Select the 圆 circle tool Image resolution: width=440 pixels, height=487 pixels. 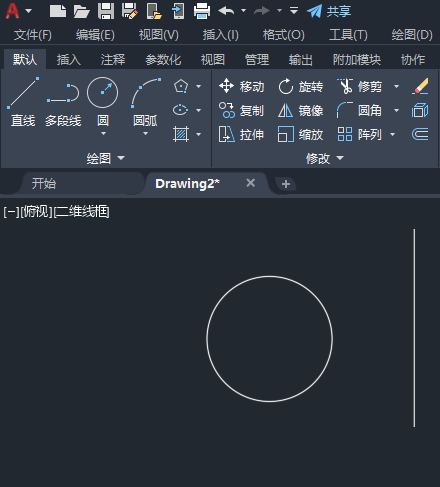(103, 101)
